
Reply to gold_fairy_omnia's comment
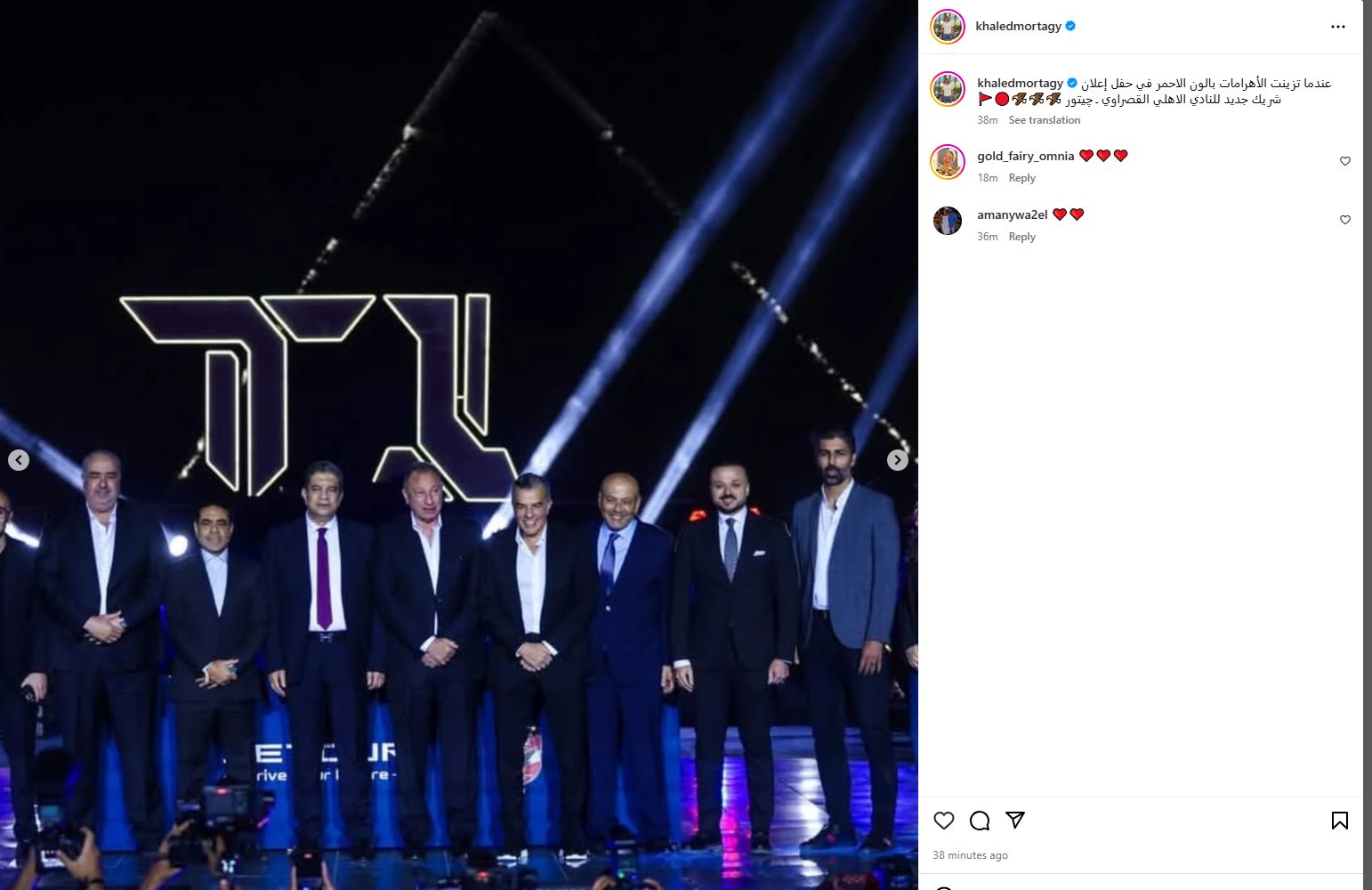tap(1021, 178)
